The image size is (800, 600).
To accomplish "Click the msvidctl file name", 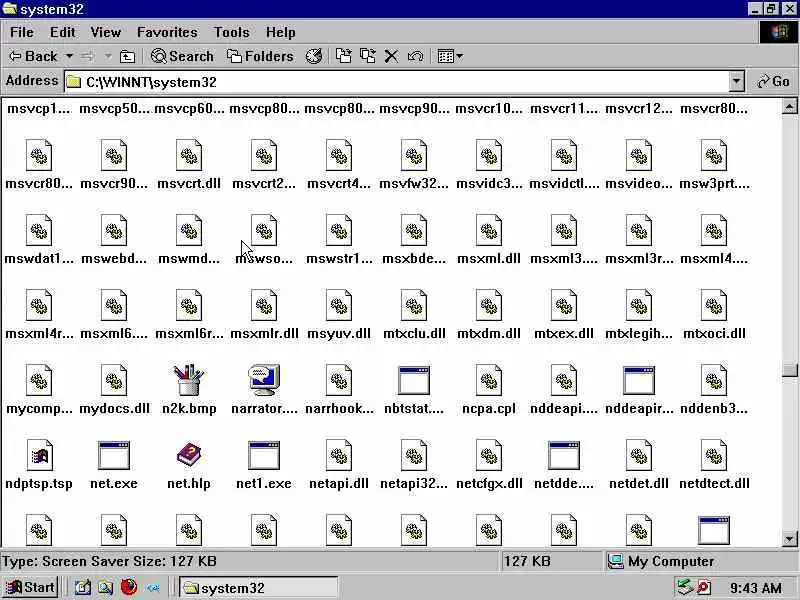I will (x=564, y=184).
